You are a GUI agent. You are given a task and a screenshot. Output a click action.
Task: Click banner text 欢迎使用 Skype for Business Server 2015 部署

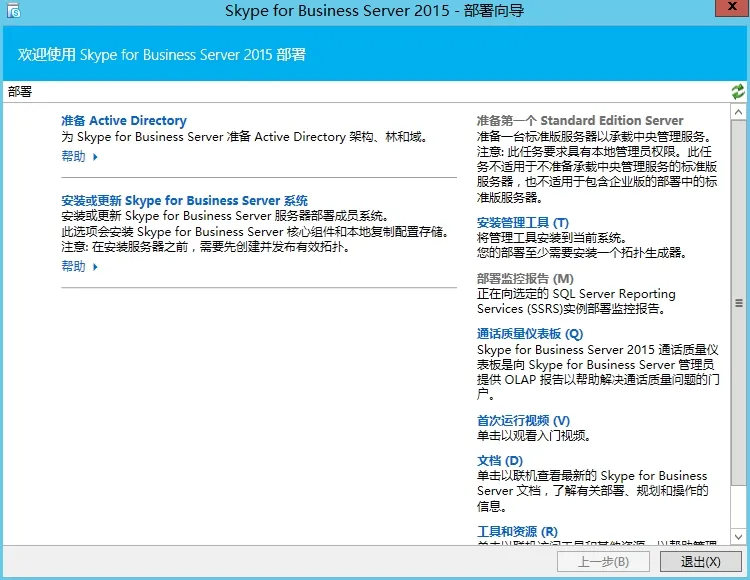point(162,55)
